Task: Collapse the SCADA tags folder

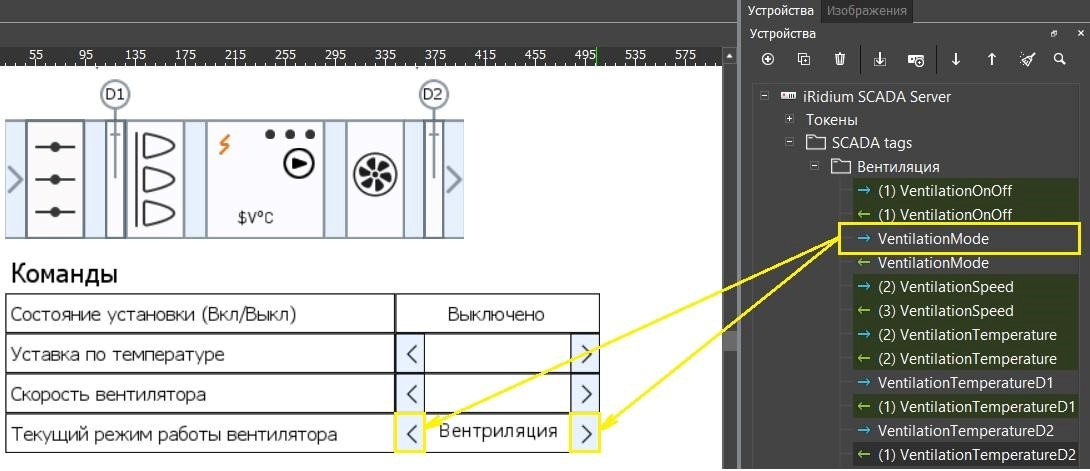Action: point(790,143)
